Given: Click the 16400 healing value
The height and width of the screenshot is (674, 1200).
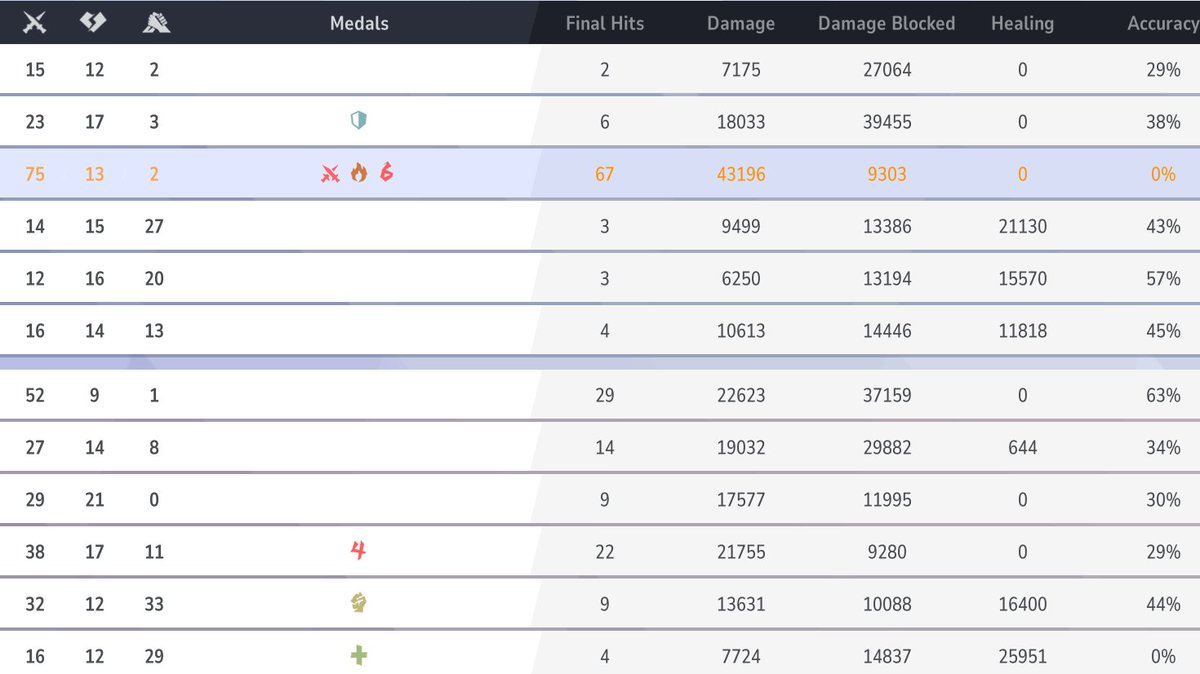Looking at the screenshot, I should click(1022, 604).
